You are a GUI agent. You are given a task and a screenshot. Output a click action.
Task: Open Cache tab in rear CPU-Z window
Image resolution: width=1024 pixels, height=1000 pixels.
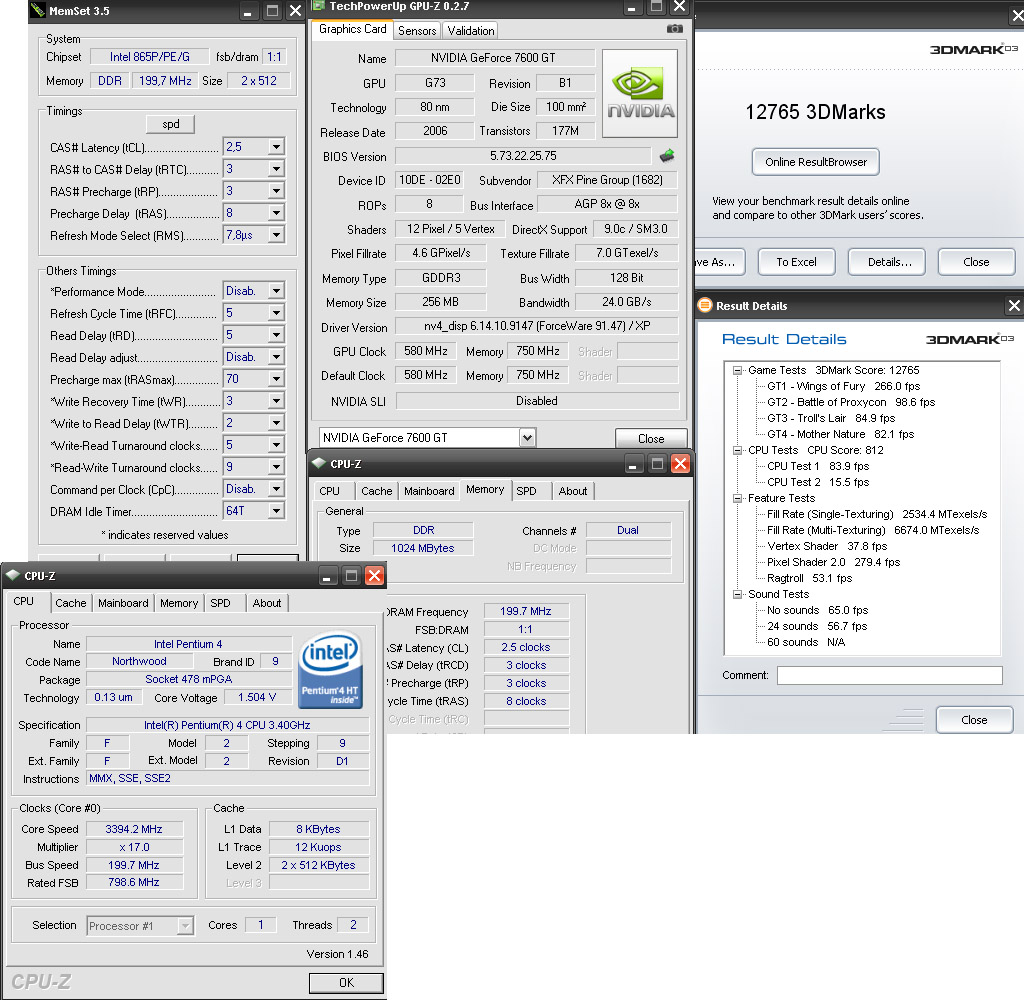coord(377,491)
